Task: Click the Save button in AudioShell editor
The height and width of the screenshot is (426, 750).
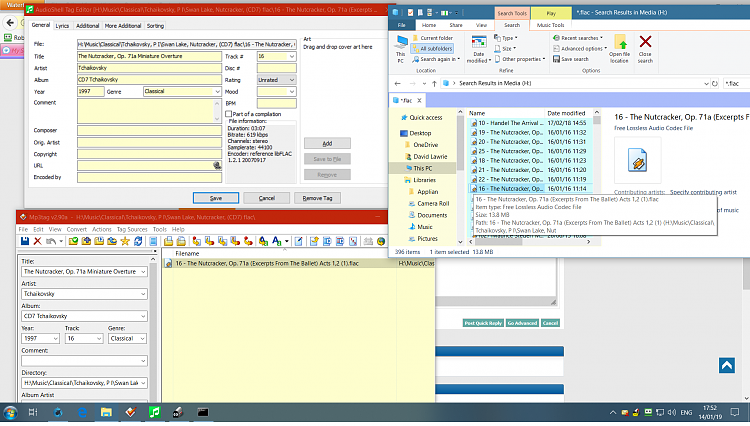Action: [216, 198]
